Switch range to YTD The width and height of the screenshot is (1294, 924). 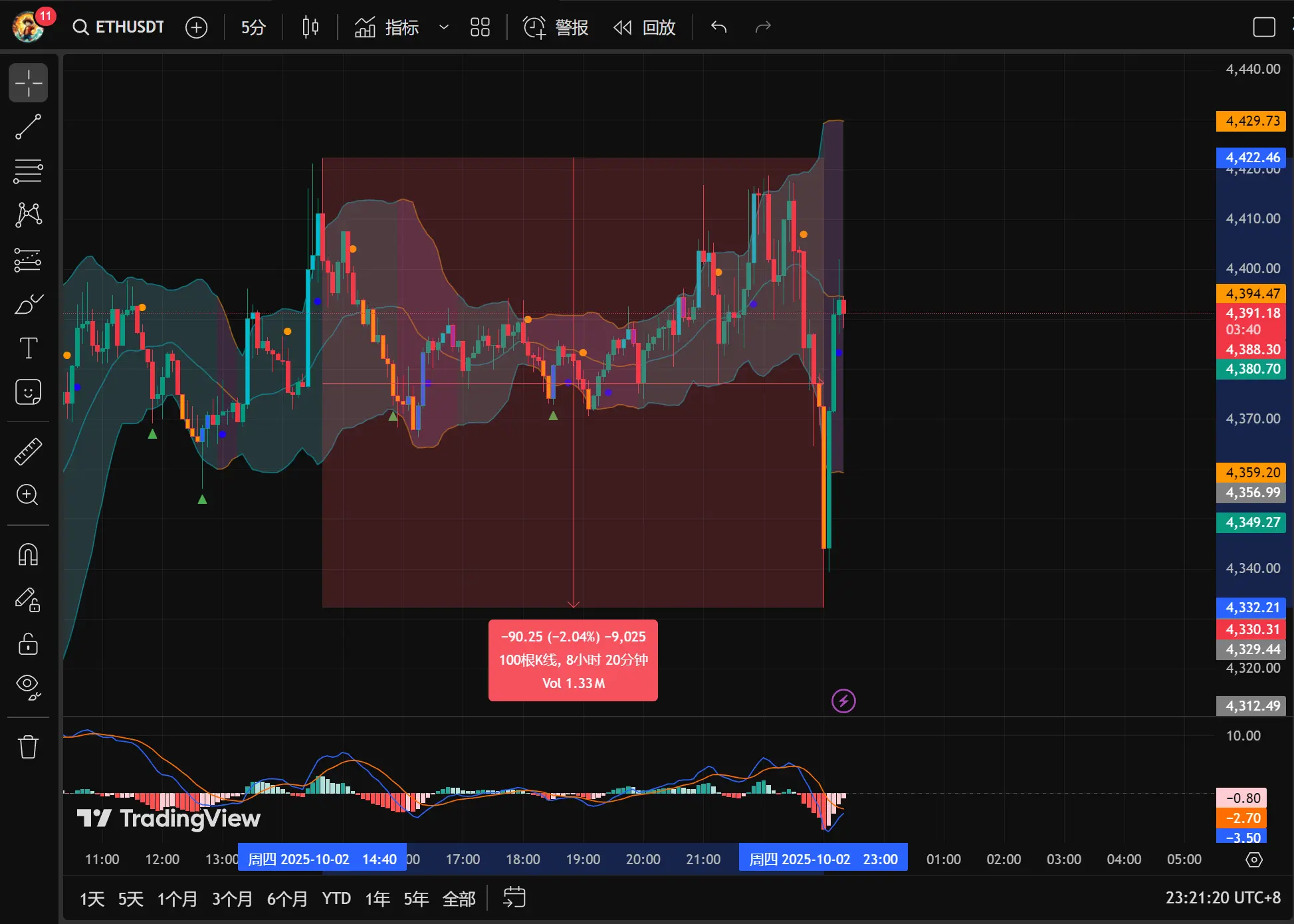[336, 899]
